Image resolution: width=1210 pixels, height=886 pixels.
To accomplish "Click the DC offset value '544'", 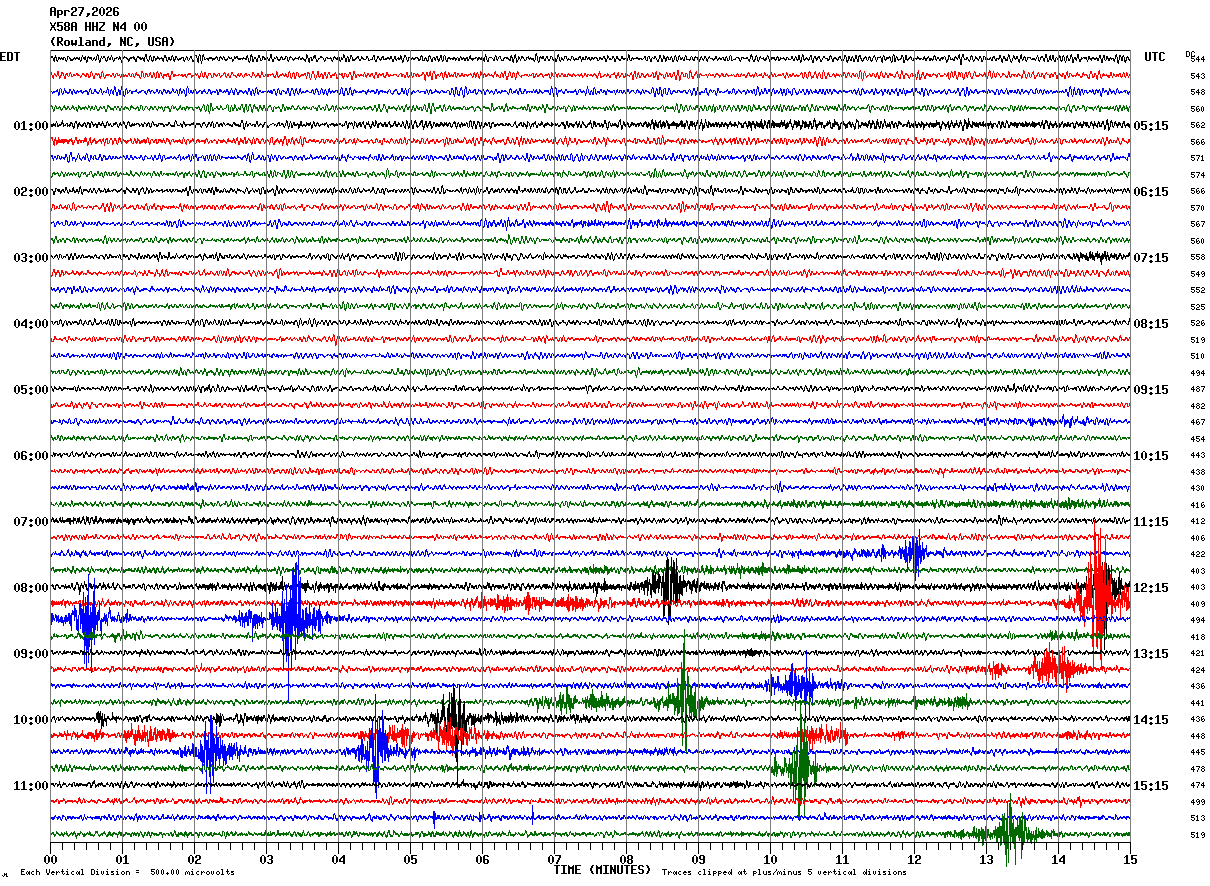I will pyautogui.click(x=1197, y=60).
